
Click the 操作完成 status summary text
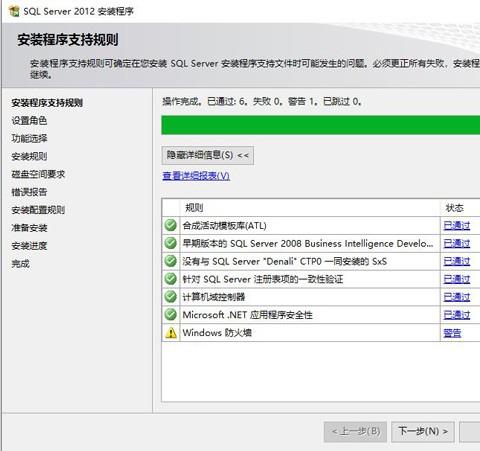coord(262,101)
